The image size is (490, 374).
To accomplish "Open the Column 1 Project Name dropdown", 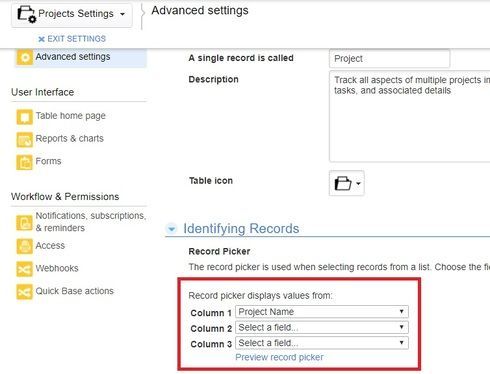I will pyautogui.click(x=322, y=312).
